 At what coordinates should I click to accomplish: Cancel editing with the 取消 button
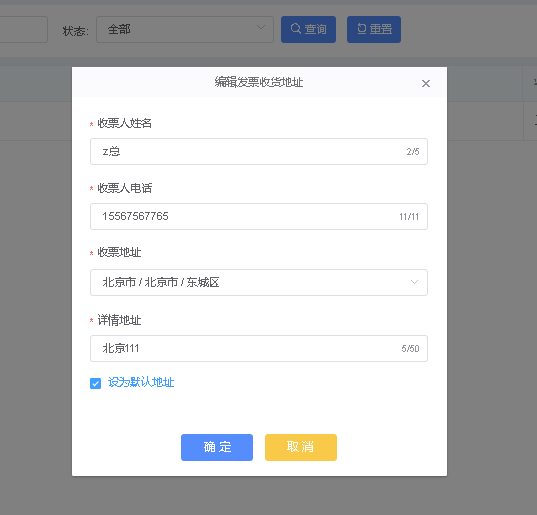point(301,447)
